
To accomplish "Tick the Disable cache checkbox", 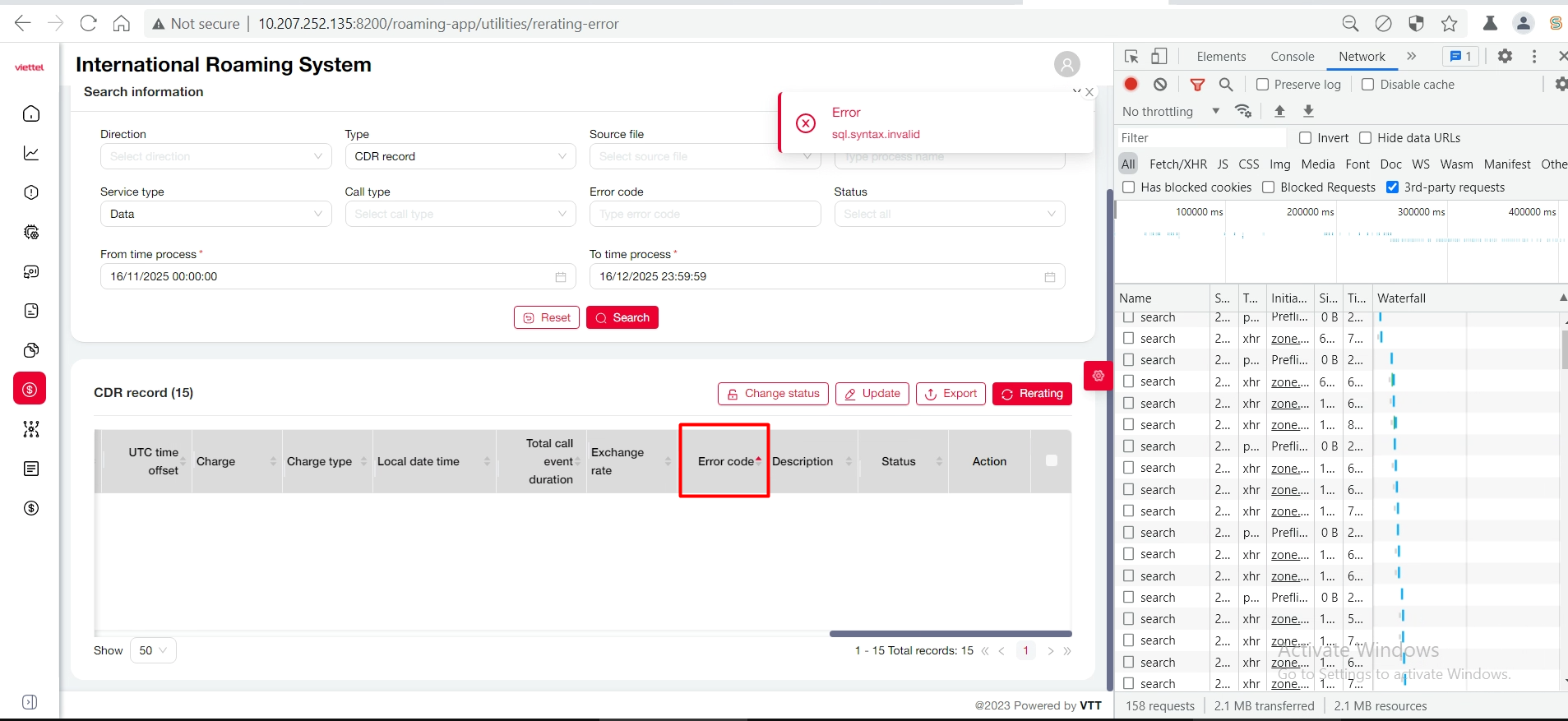I will (1368, 84).
